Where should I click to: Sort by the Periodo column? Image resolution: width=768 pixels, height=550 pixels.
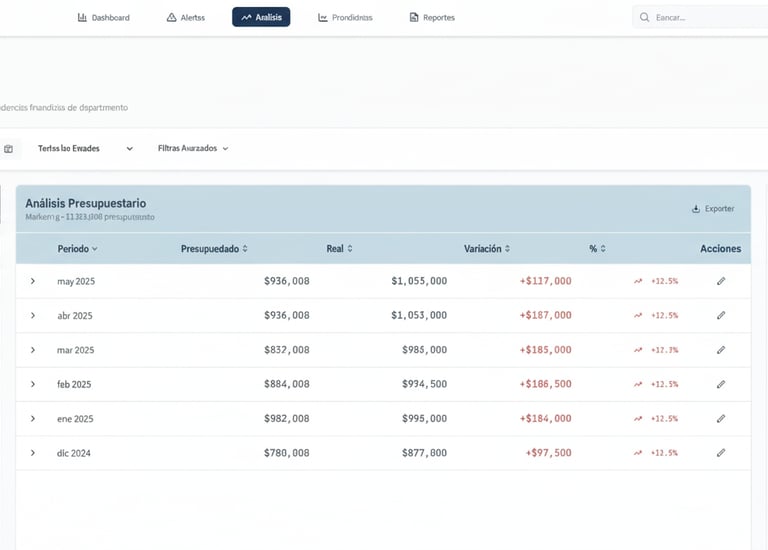pyautogui.click(x=77, y=249)
